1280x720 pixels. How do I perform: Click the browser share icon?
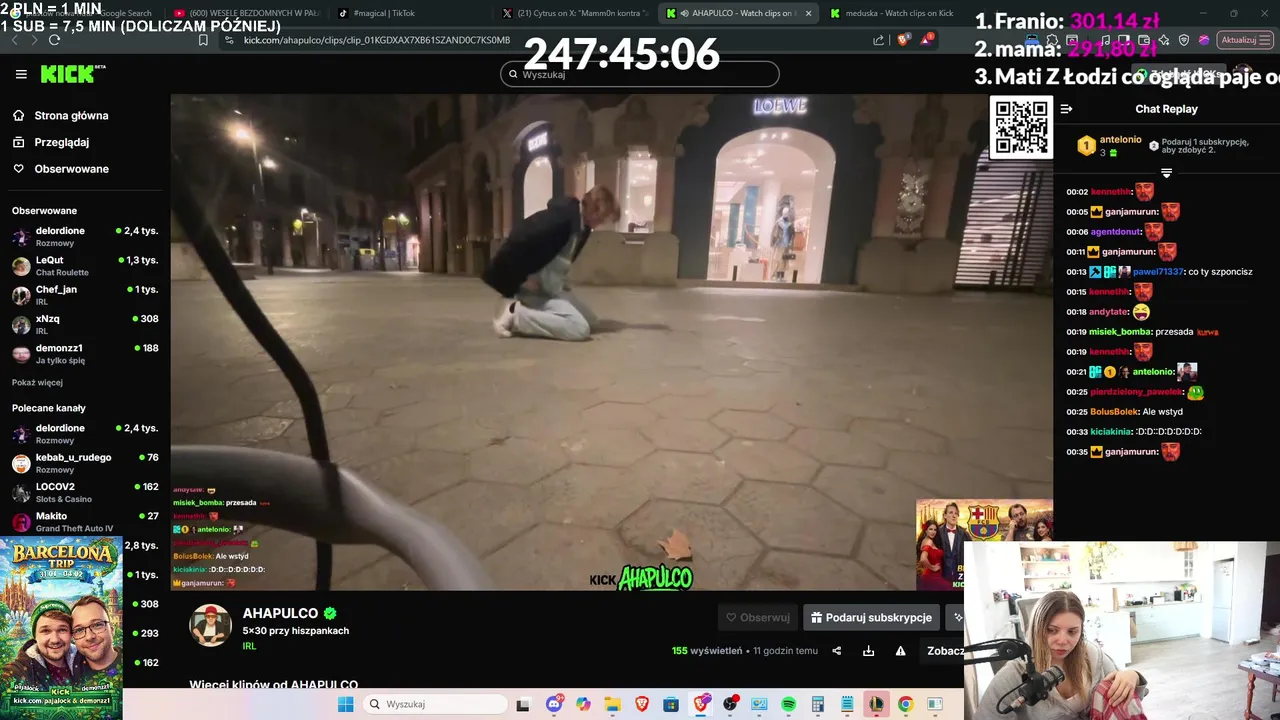coord(878,40)
